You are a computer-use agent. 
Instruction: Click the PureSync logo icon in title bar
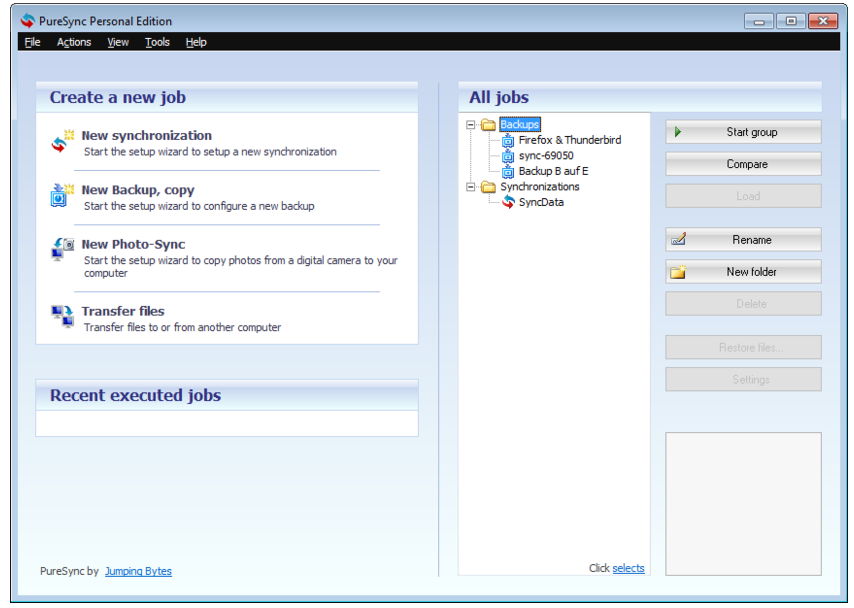27,21
